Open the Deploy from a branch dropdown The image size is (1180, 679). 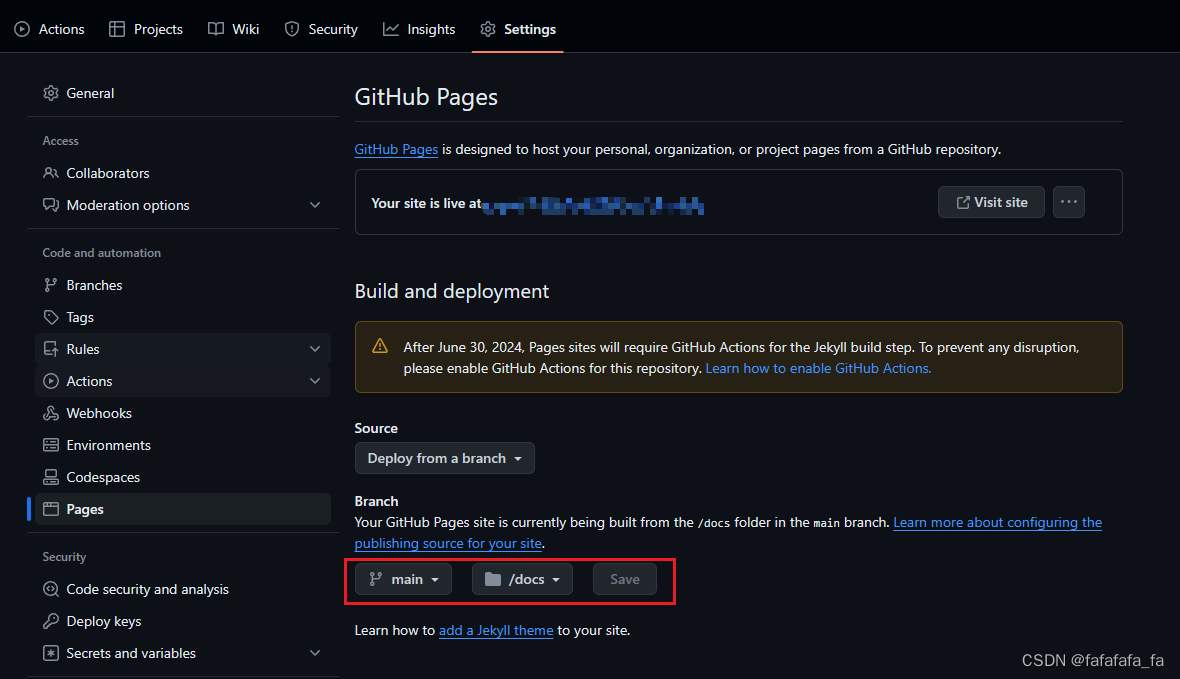(x=445, y=458)
